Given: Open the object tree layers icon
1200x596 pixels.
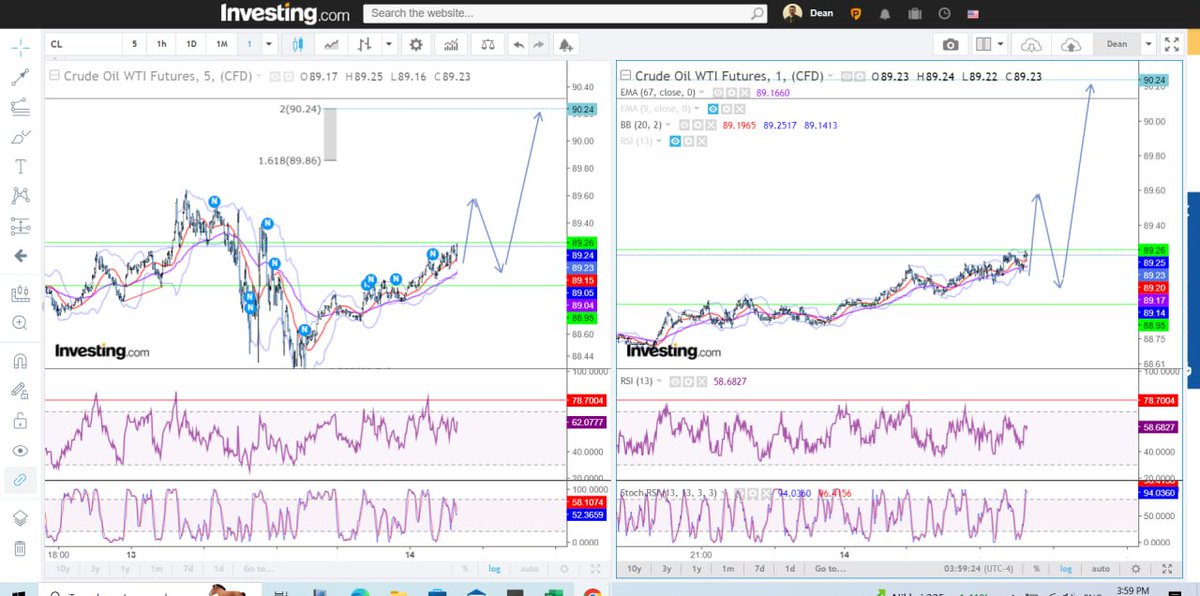Looking at the screenshot, I should point(20,518).
